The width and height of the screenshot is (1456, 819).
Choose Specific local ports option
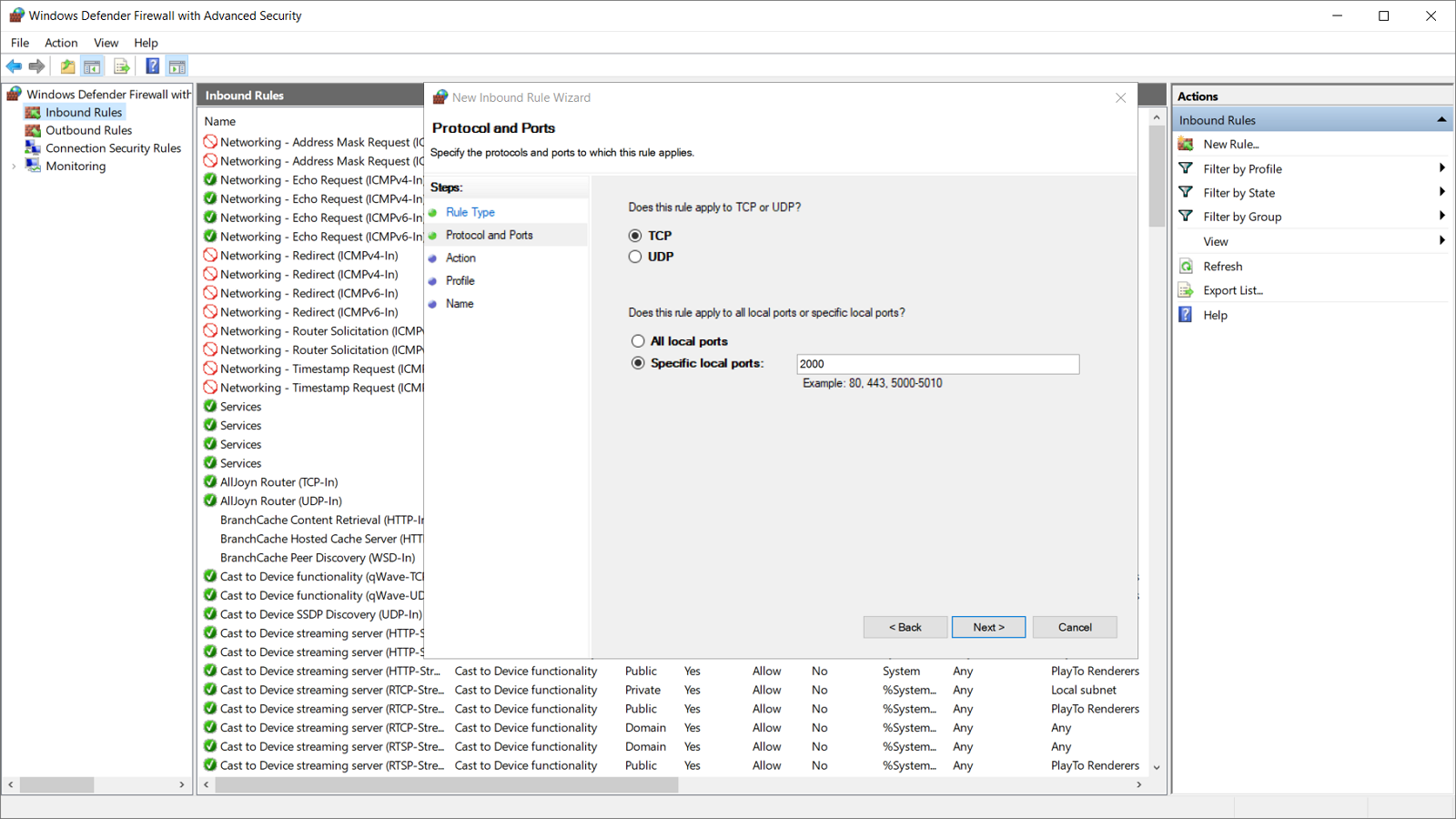(x=638, y=363)
